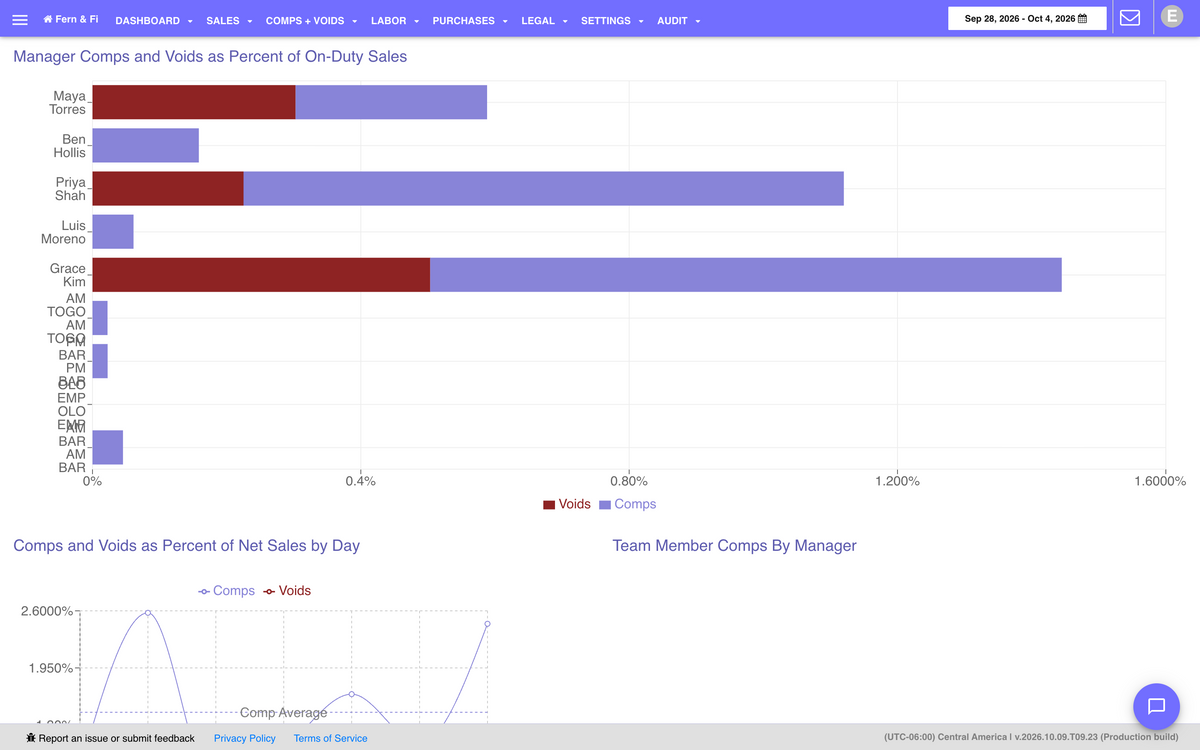Image resolution: width=1200 pixels, height=750 pixels.
Task: Expand the Comps + Voids menu
Action: [x=311, y=21]
